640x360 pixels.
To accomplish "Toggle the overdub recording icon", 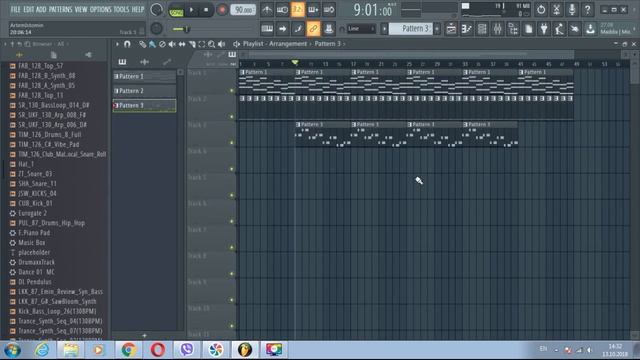I will coord(313,9).
